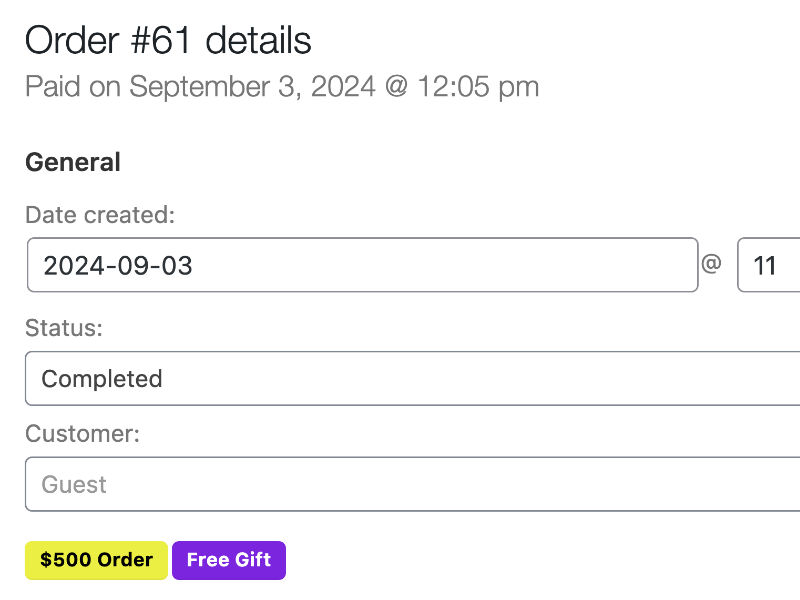
Task: Click the Date created label
Action: pyautogui.click(x=99, y=214)
